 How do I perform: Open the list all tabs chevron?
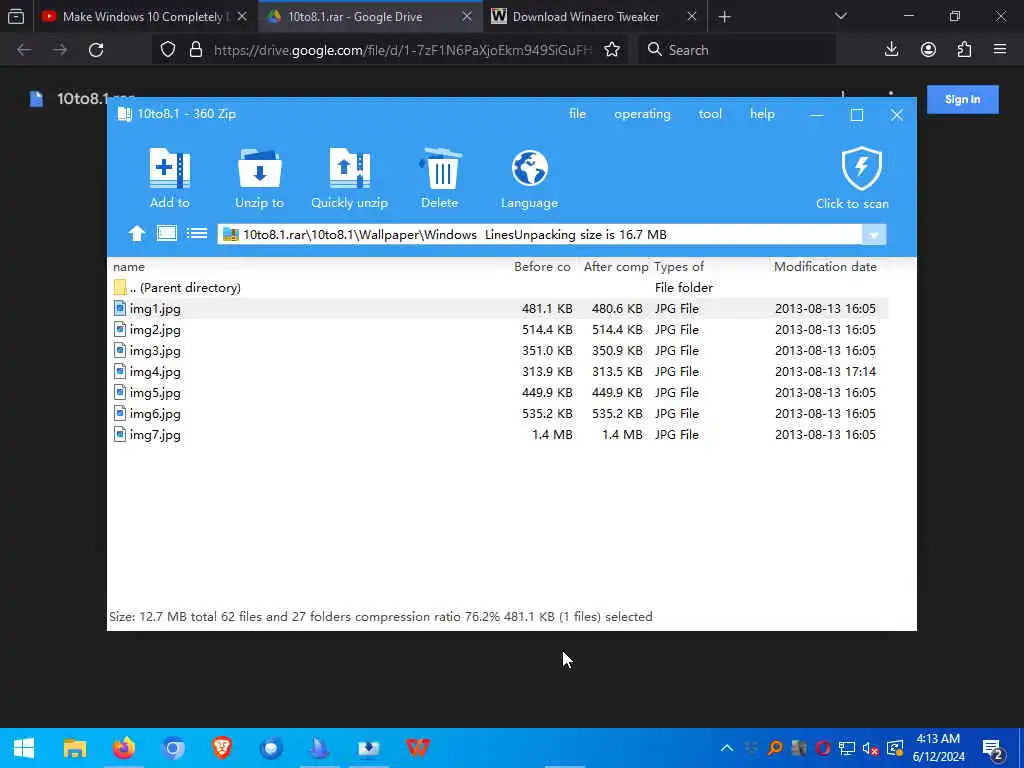[x=841, y=16]
